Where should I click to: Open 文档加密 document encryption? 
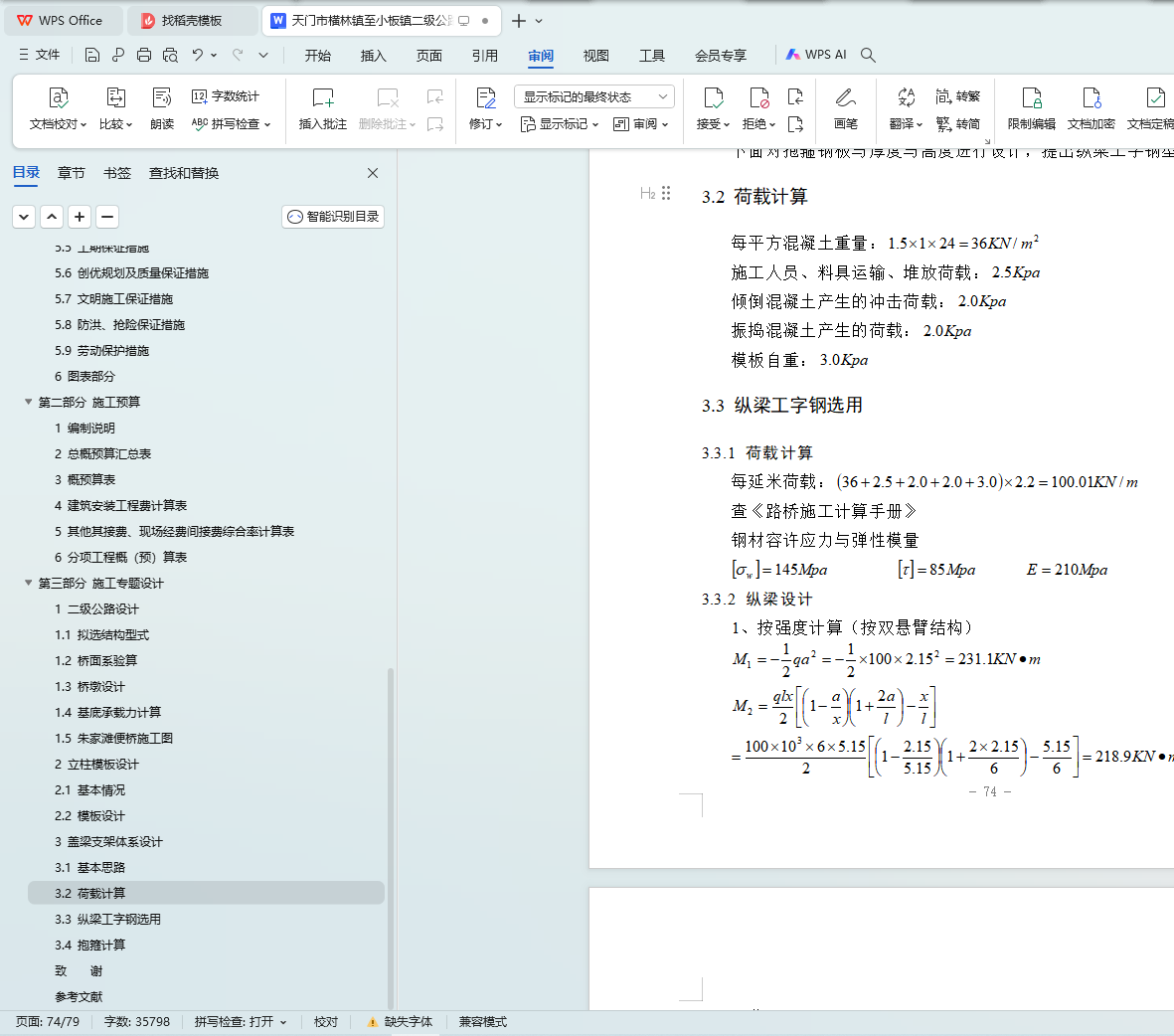click(x=1090, y=108)
